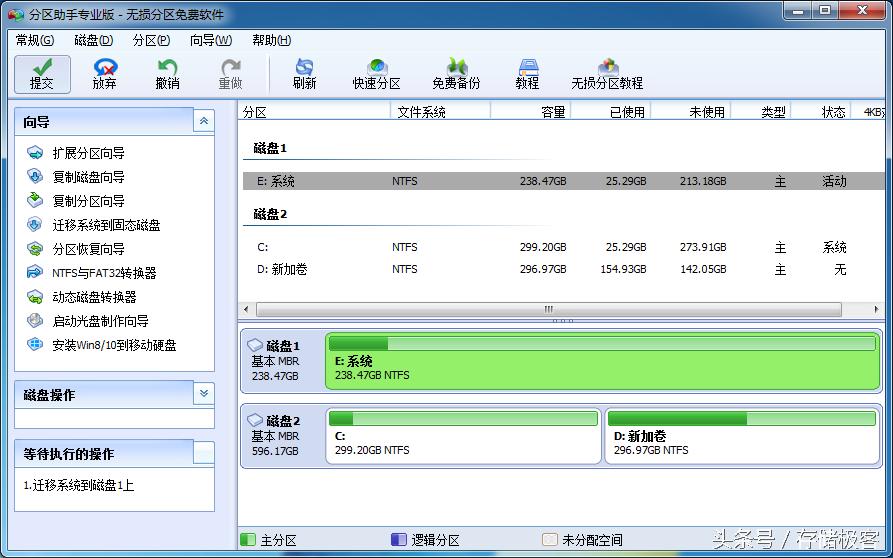The image size is (893, 558).
Task: Click the scrollbar left arrow
Action: [x=246, y=309]
